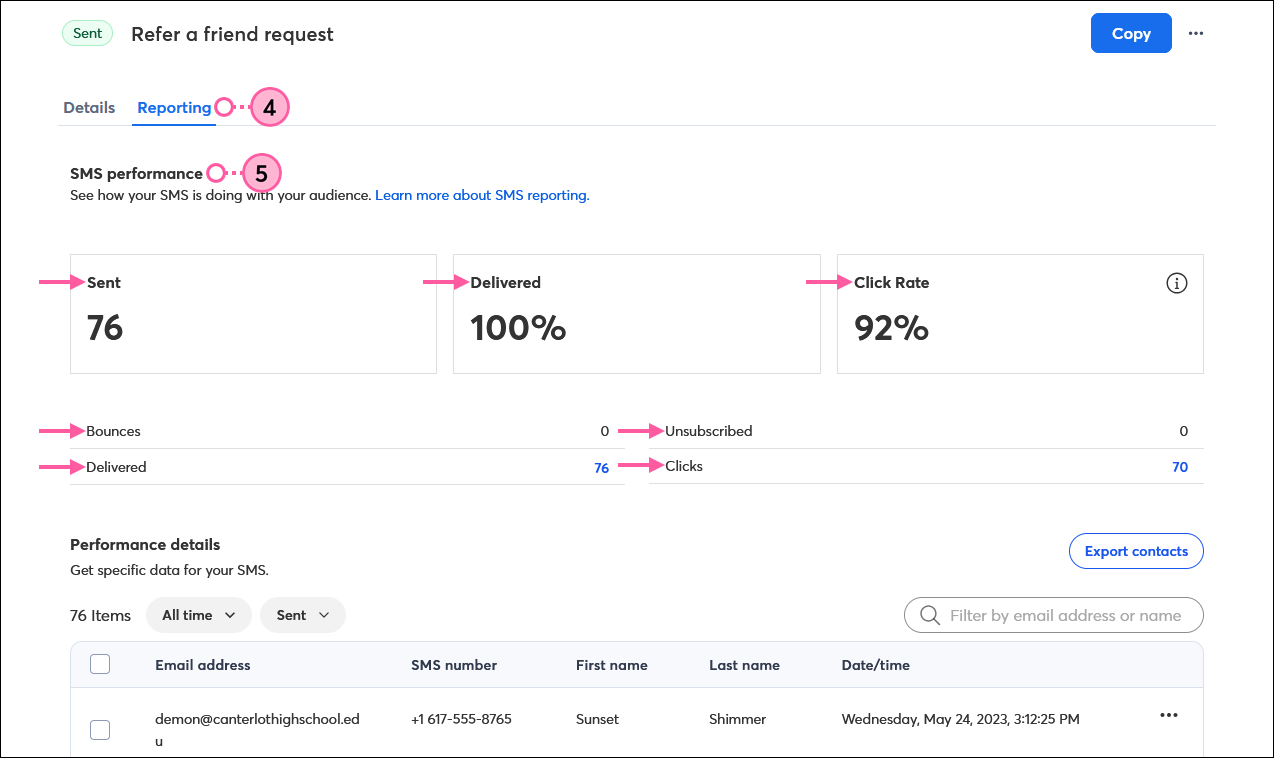Click the Refer a friend request title
The width and height of the screenshot is (1274, 758).
pos(232,34)
